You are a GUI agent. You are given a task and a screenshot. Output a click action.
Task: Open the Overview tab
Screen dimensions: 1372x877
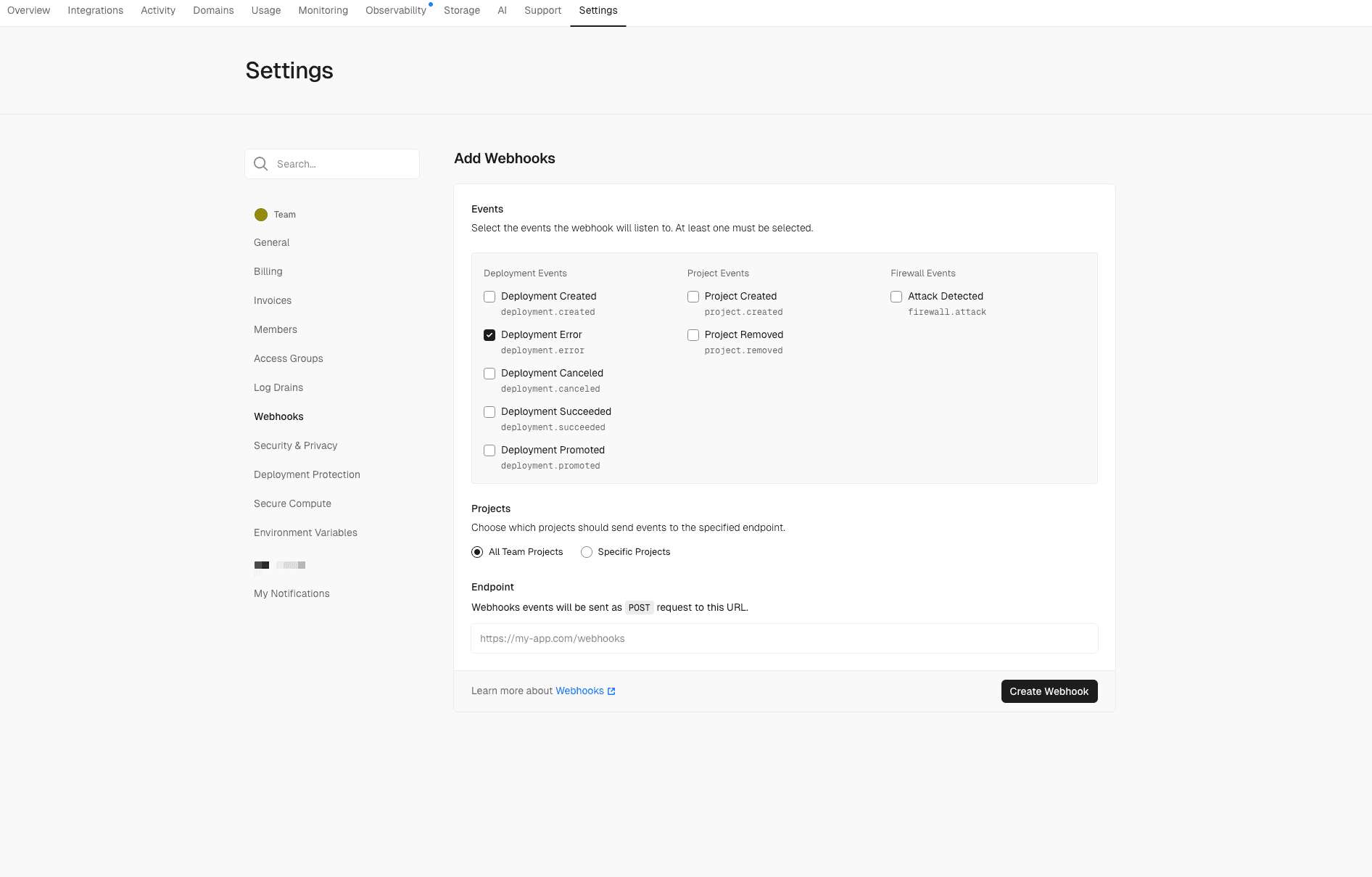[x=29, y=10]
